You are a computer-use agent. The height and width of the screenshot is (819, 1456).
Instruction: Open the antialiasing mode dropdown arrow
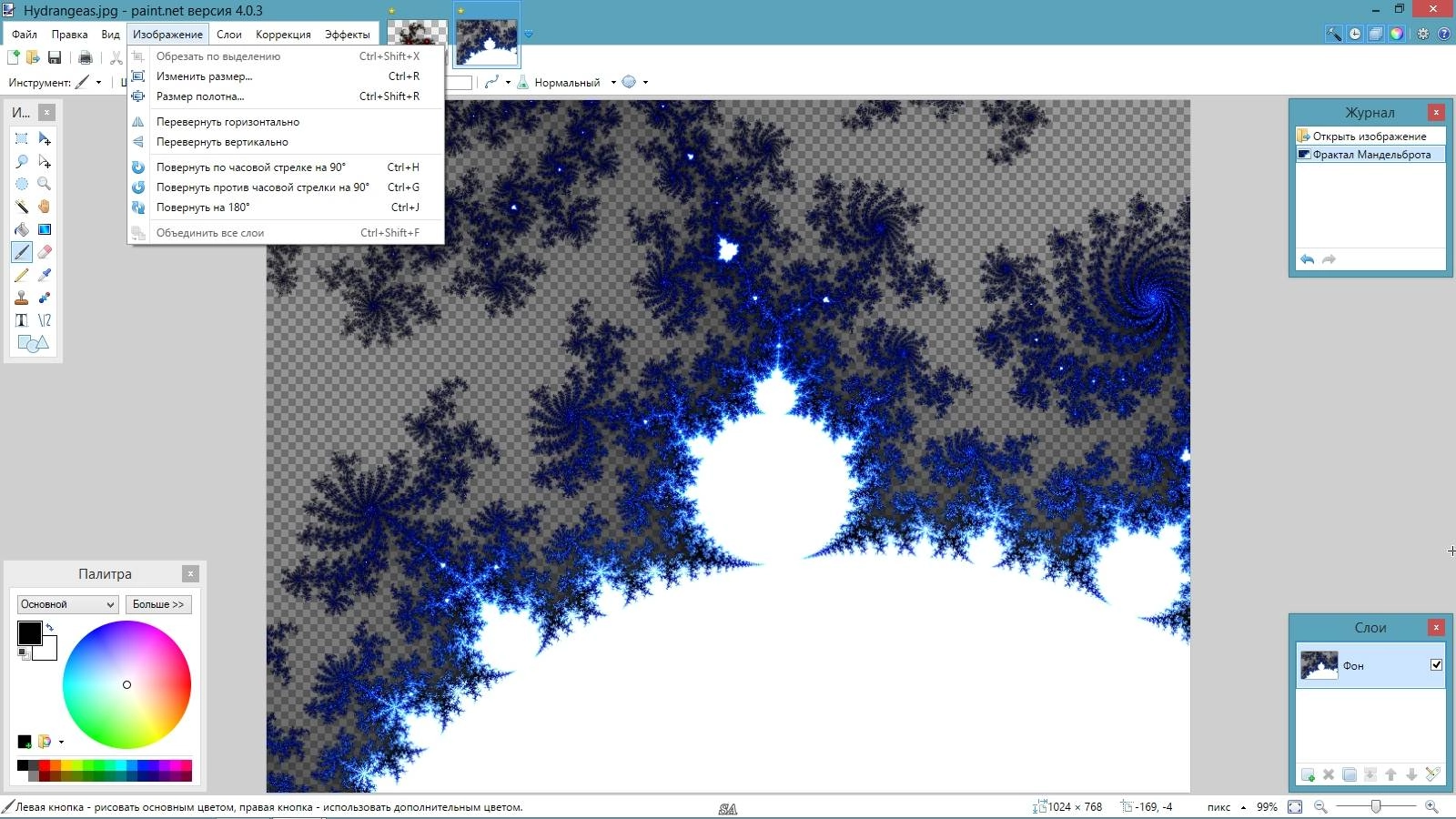tap(508, 83)
